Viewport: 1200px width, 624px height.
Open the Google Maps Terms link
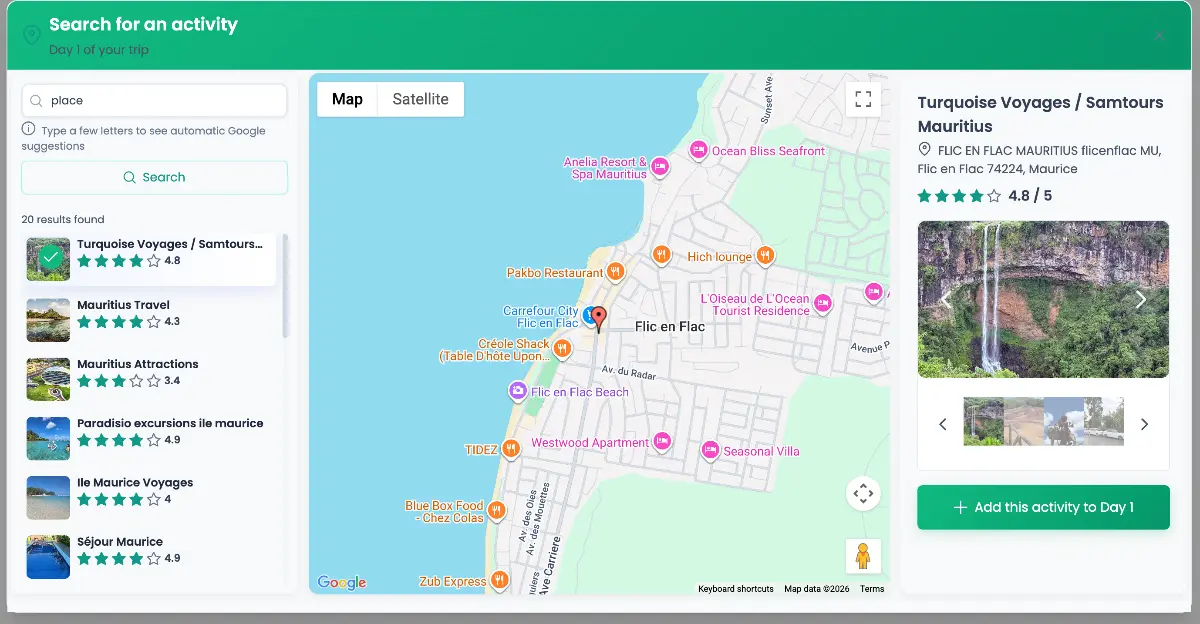871,589
